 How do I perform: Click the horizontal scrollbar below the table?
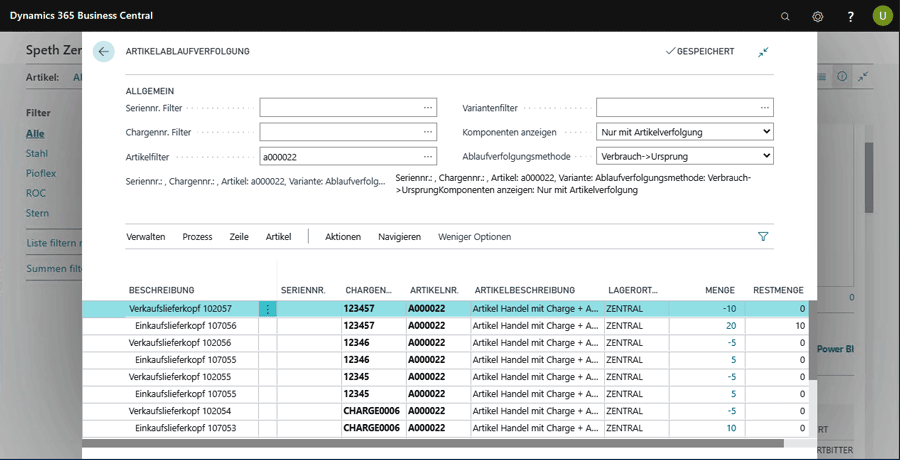(x=433, y=443)
